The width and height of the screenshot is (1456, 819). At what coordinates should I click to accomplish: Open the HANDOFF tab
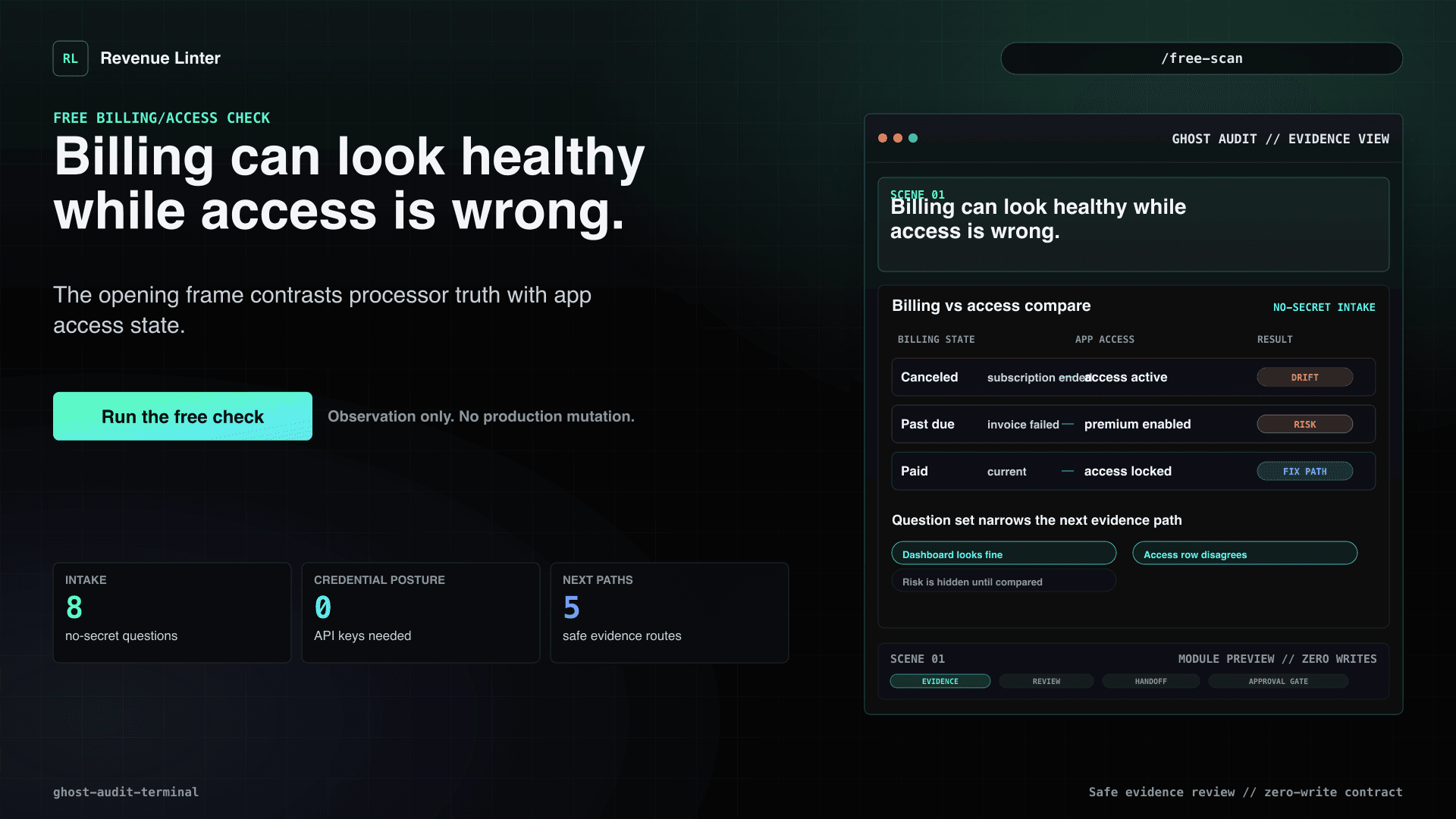1151,681
